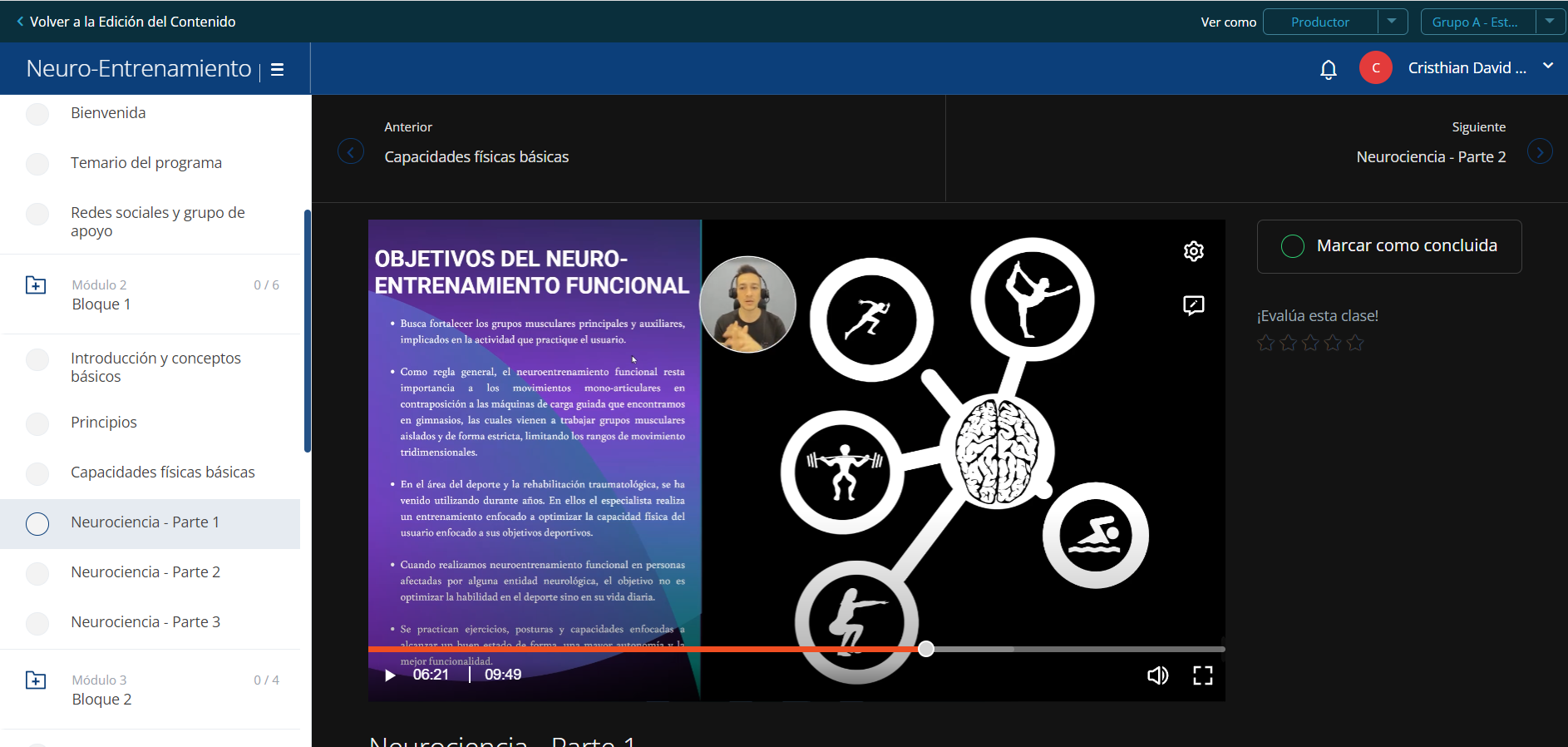Toggle the sidebar hamburger menu
Viewport: 1568px width, 747px height.
278,70
